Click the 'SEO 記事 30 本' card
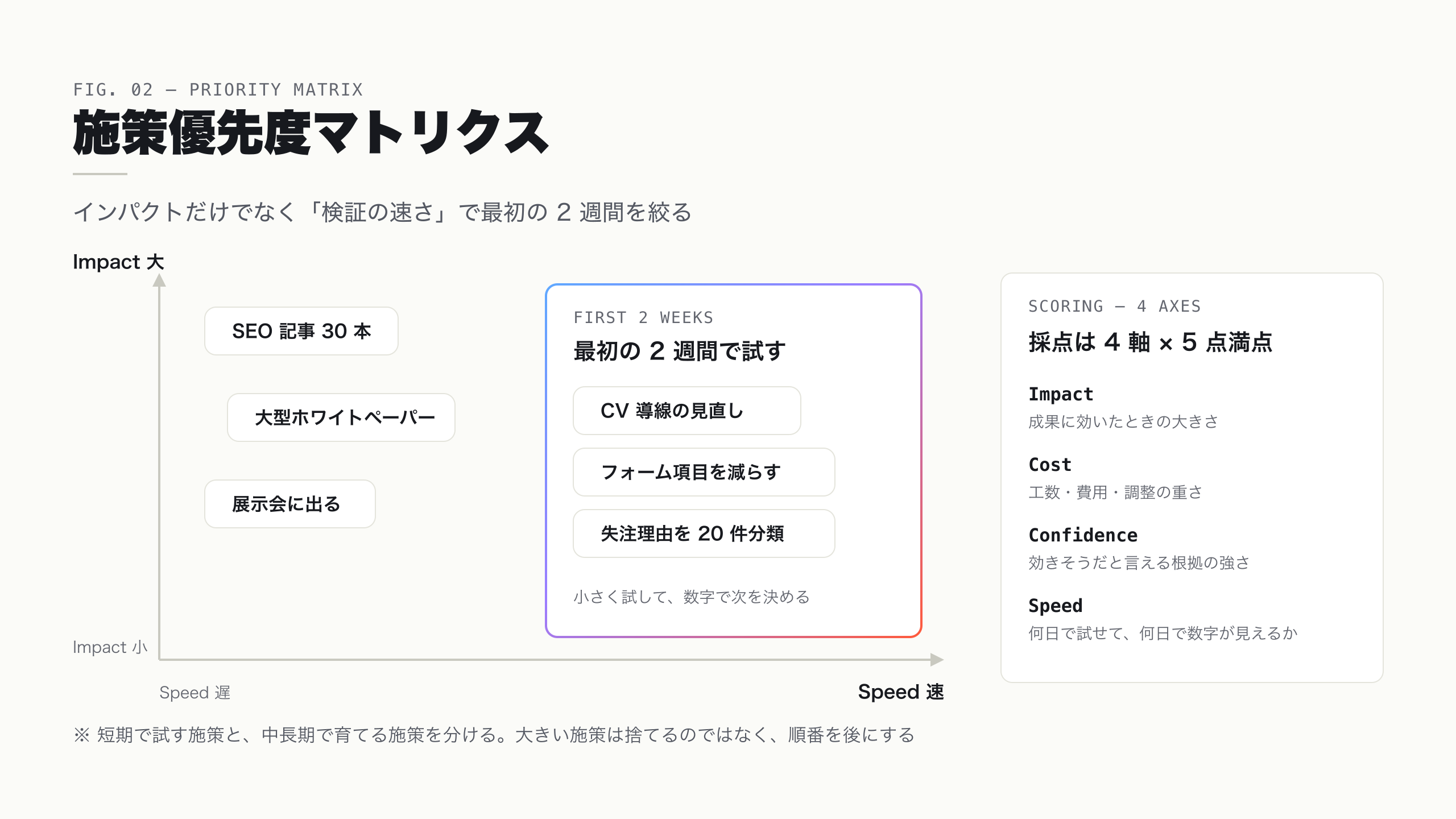Screen dimensions: 1456x819 (301, 331)
